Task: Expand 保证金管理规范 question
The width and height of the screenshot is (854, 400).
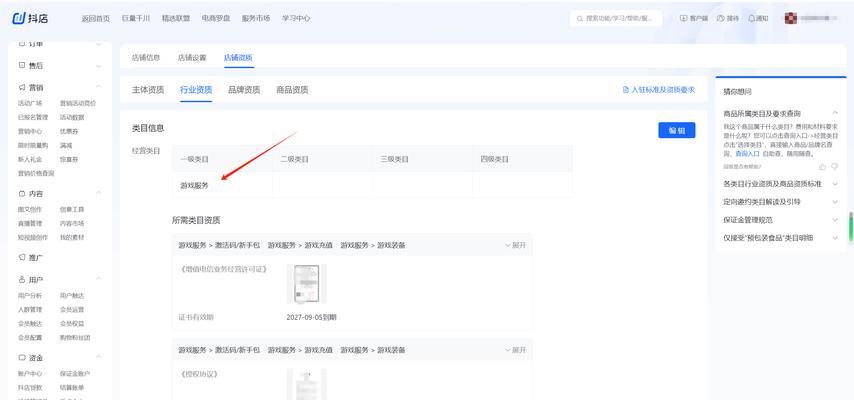Action: coord(835,220)
